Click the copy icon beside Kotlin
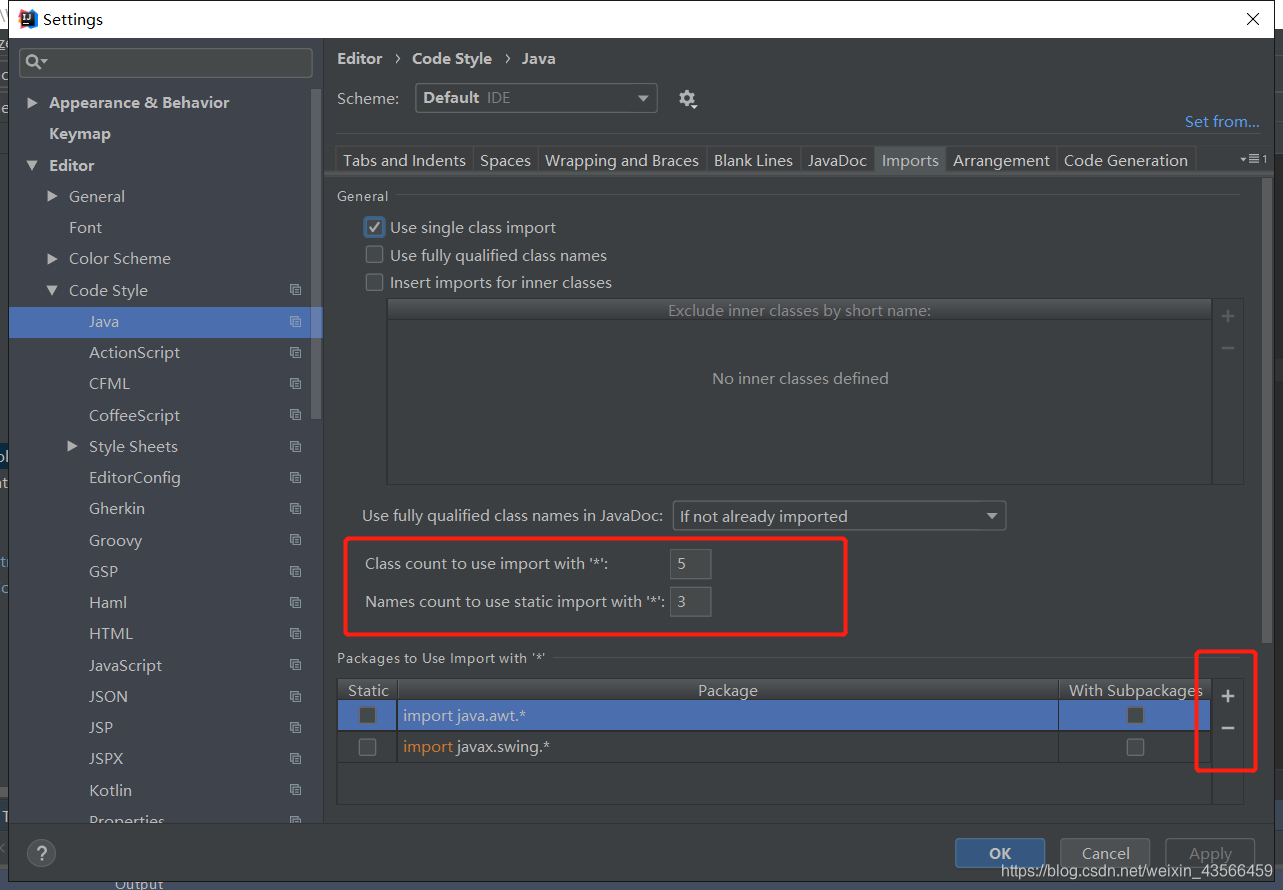Viewport: 1283px width, 890px height. (x=295, y=790)
